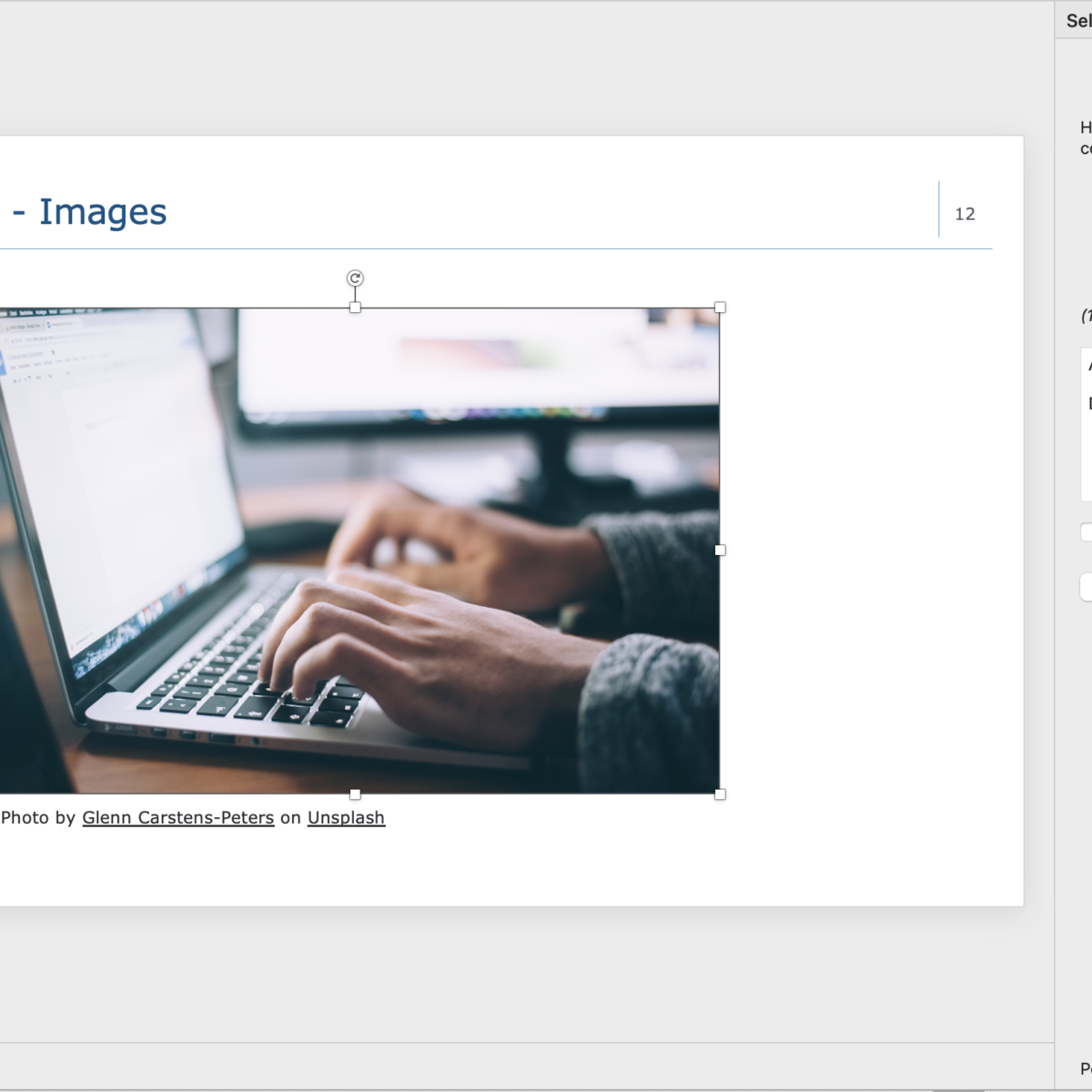
Task: Click the bottom-right corner resize handle
Action: 720,794
